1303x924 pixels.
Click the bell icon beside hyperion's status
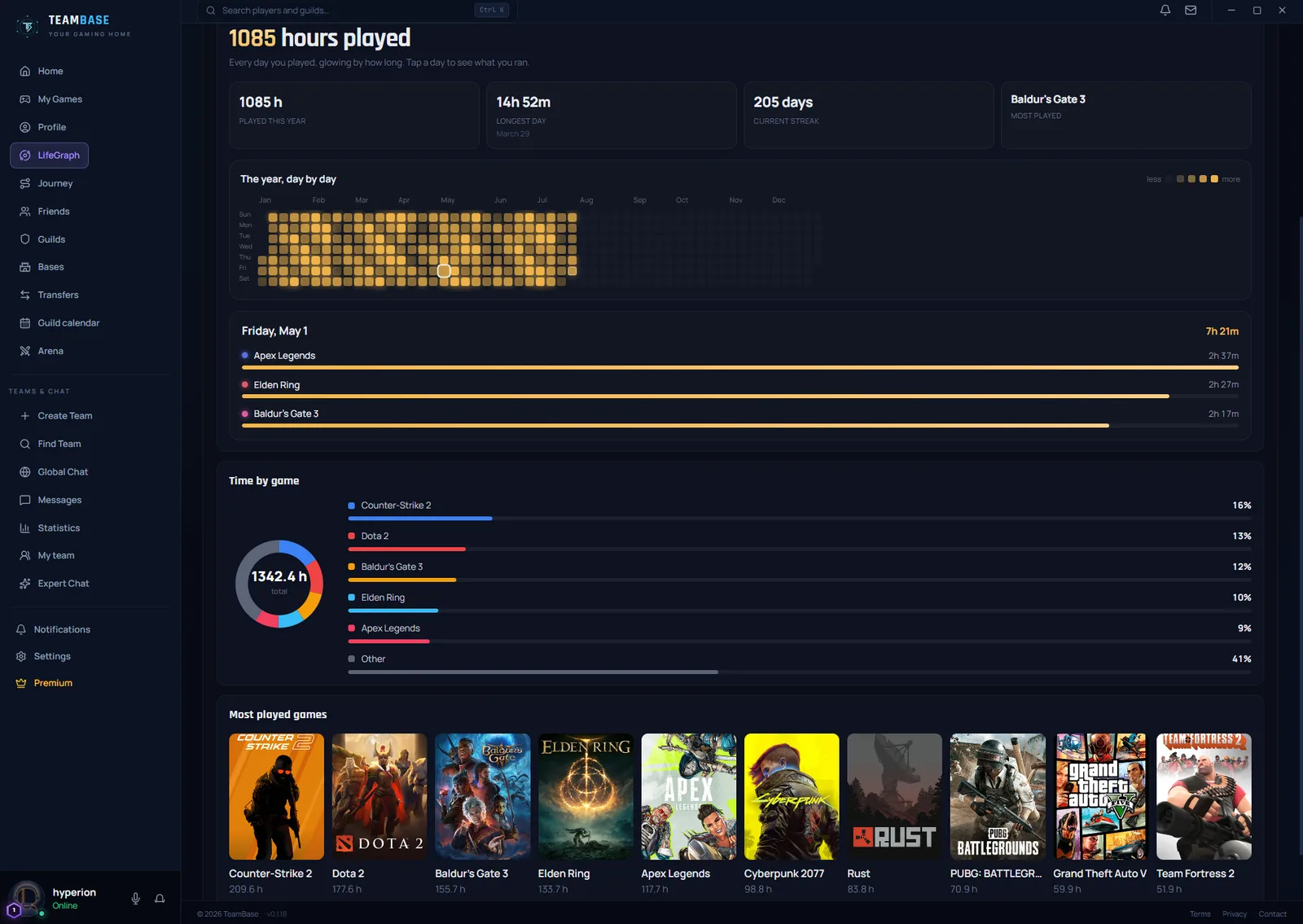coord(160,899)
